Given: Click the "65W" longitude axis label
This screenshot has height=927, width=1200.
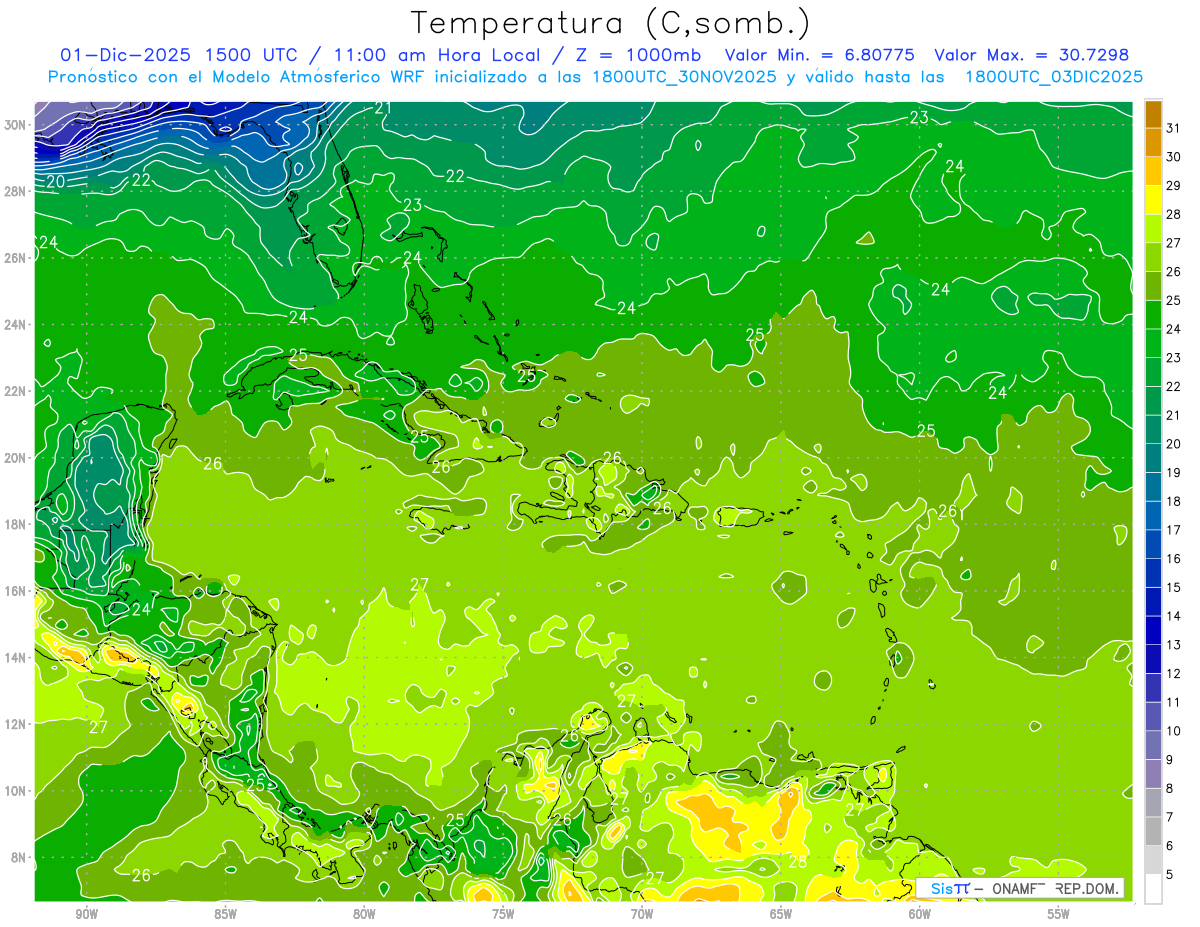Looking at the screenshot, I should click(x=781, y=914).
